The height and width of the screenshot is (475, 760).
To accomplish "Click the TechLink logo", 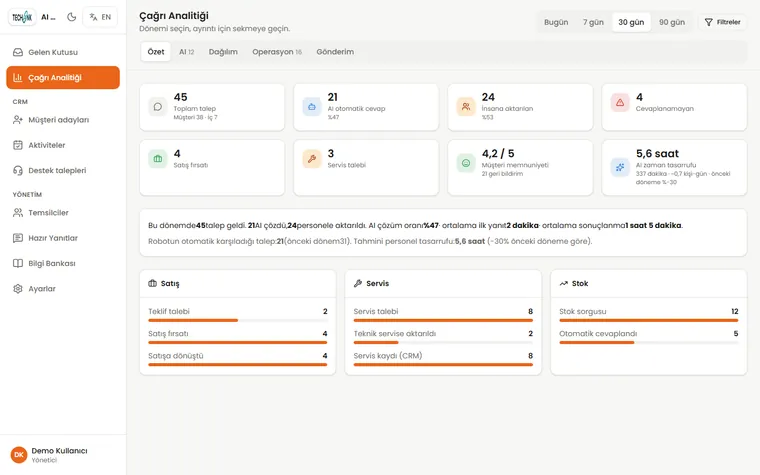I will coord(22,17).
